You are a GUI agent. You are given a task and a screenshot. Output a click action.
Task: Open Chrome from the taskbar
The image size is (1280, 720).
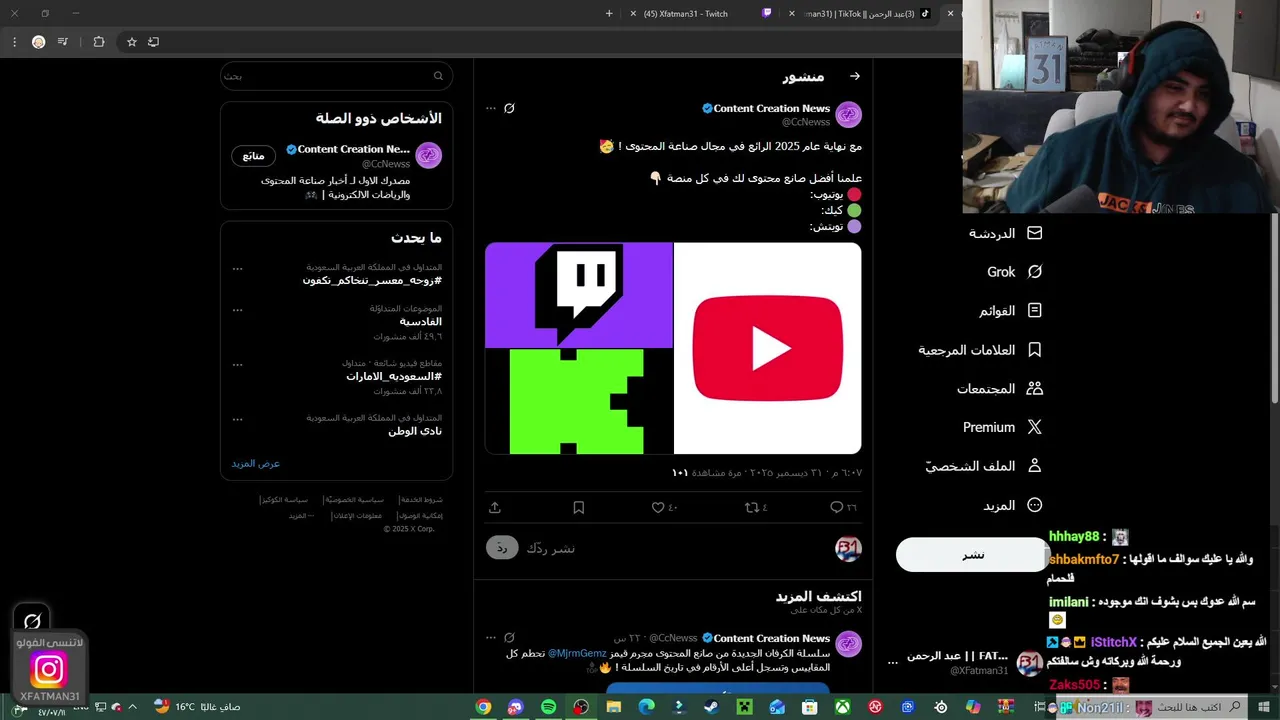(483, 707)
